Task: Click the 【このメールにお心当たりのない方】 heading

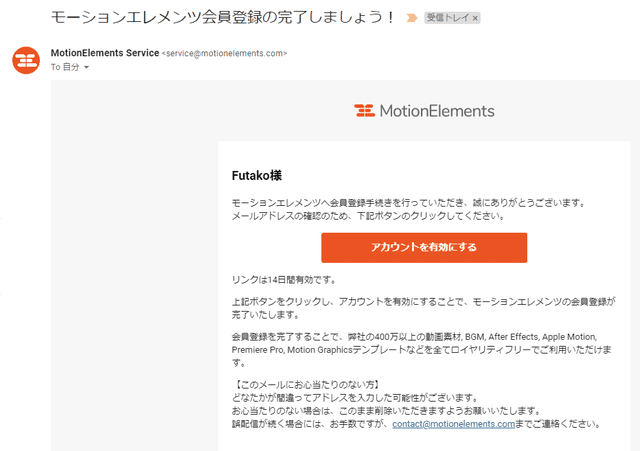Action: pyautogui.click(x=307, y=384)
